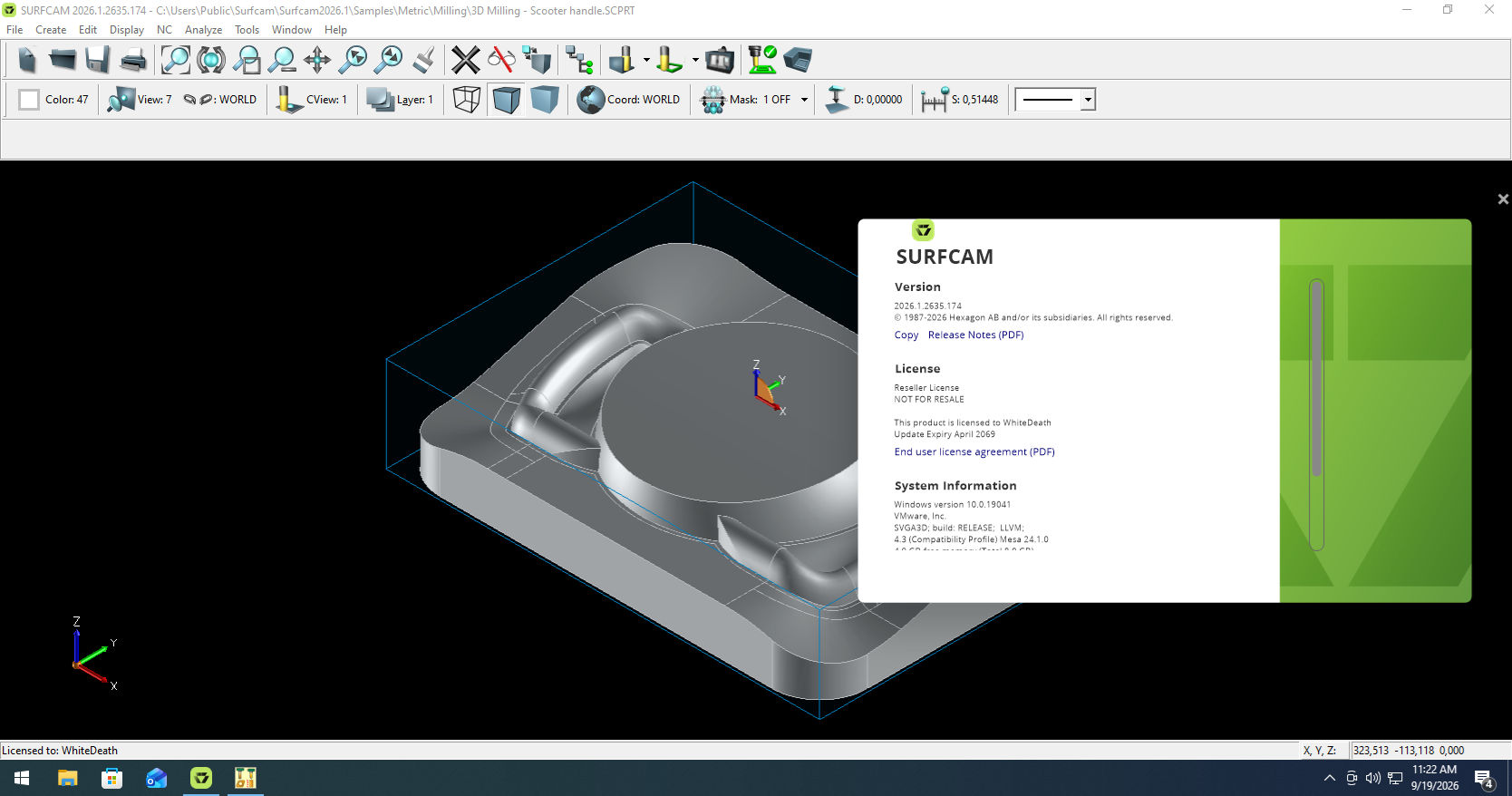This screenshot has width=1512, height=796.
Task: Repaint the screen with the brush icon
Action: (423, 61)
